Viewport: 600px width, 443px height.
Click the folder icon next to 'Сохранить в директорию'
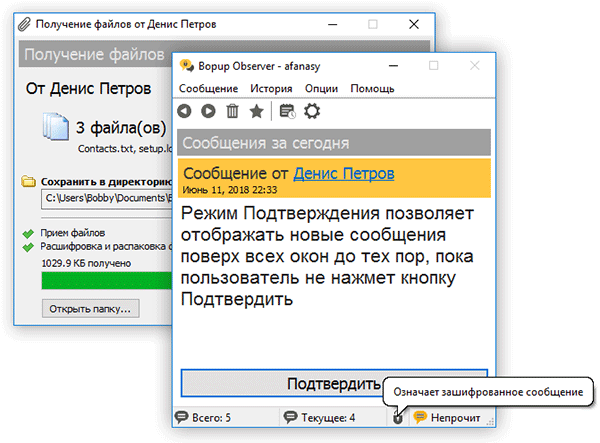(x=28, y=181)
